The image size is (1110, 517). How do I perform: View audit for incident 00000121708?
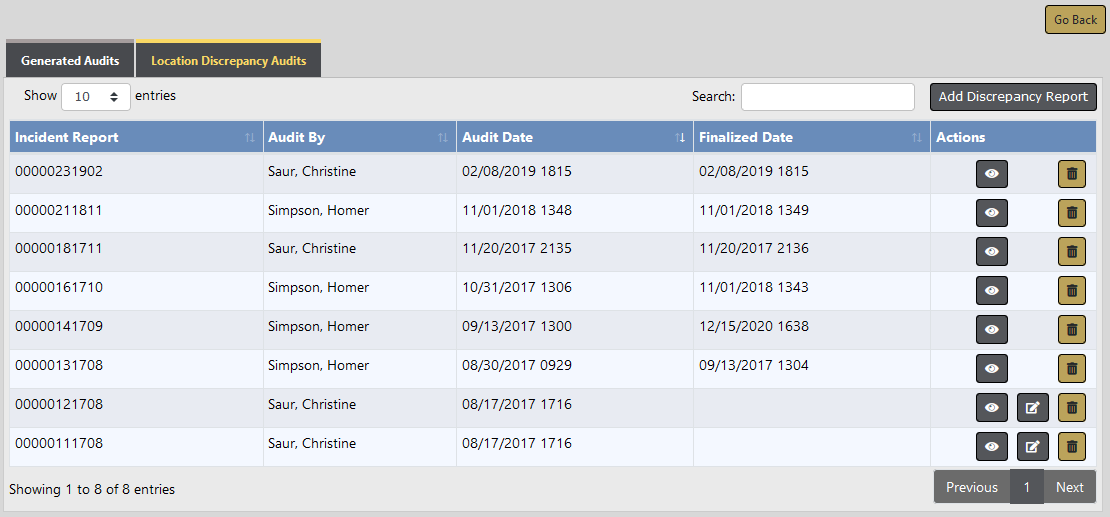pyautogui.click(x=991, y=408)
